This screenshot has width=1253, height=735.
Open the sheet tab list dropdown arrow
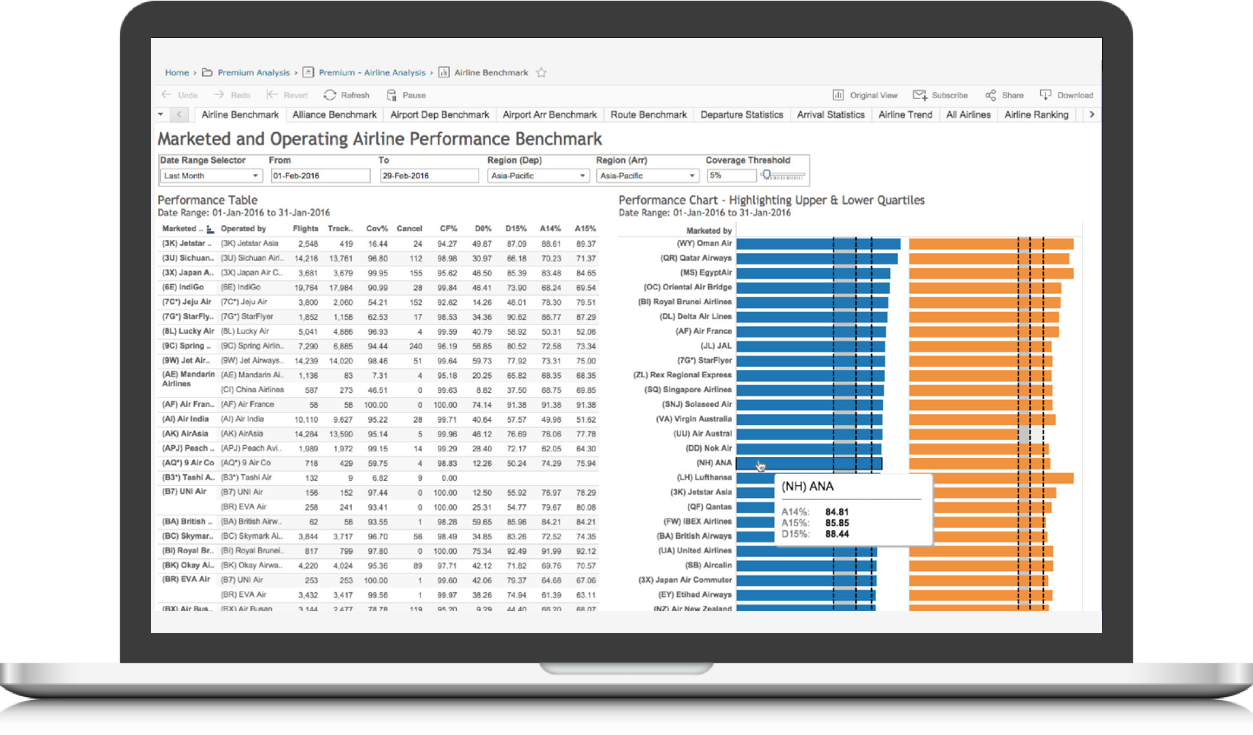coord(163,115)
